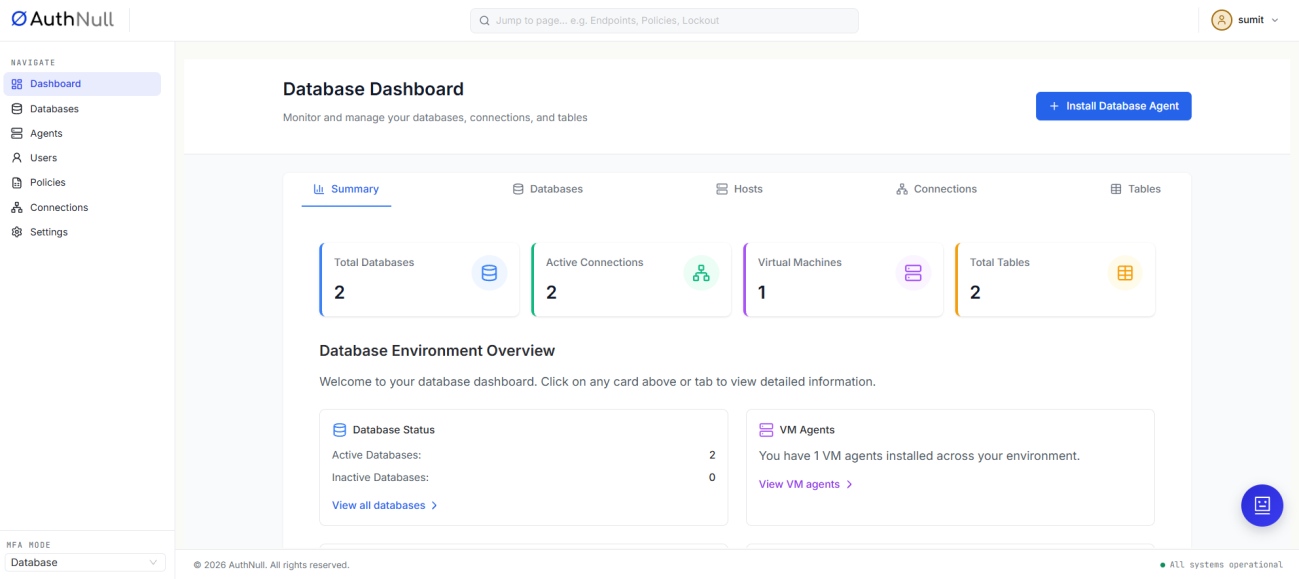Switch to the Summary tab

click(x=346, y=189)
